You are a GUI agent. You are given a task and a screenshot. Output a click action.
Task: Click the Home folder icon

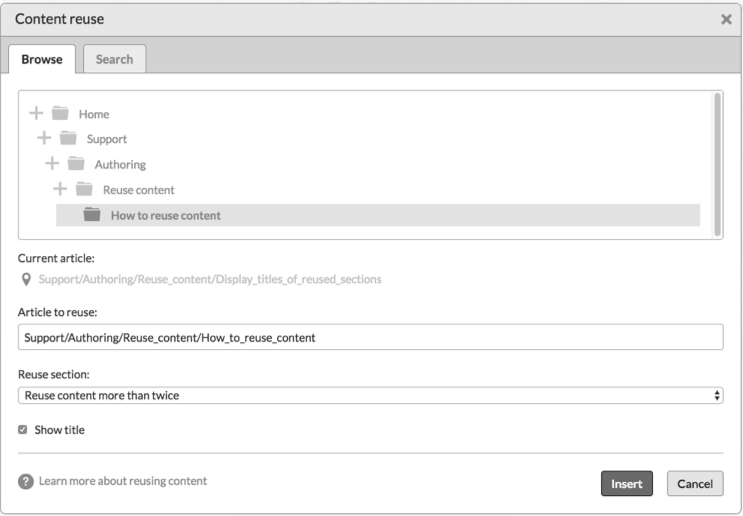pyautogui.click(x=61, y=114)
